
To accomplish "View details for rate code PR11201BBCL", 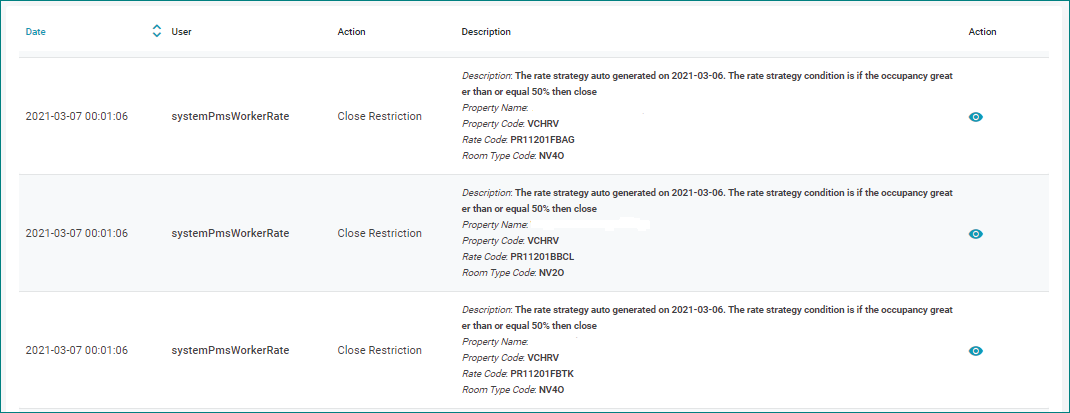I will (x=976, y=234).
